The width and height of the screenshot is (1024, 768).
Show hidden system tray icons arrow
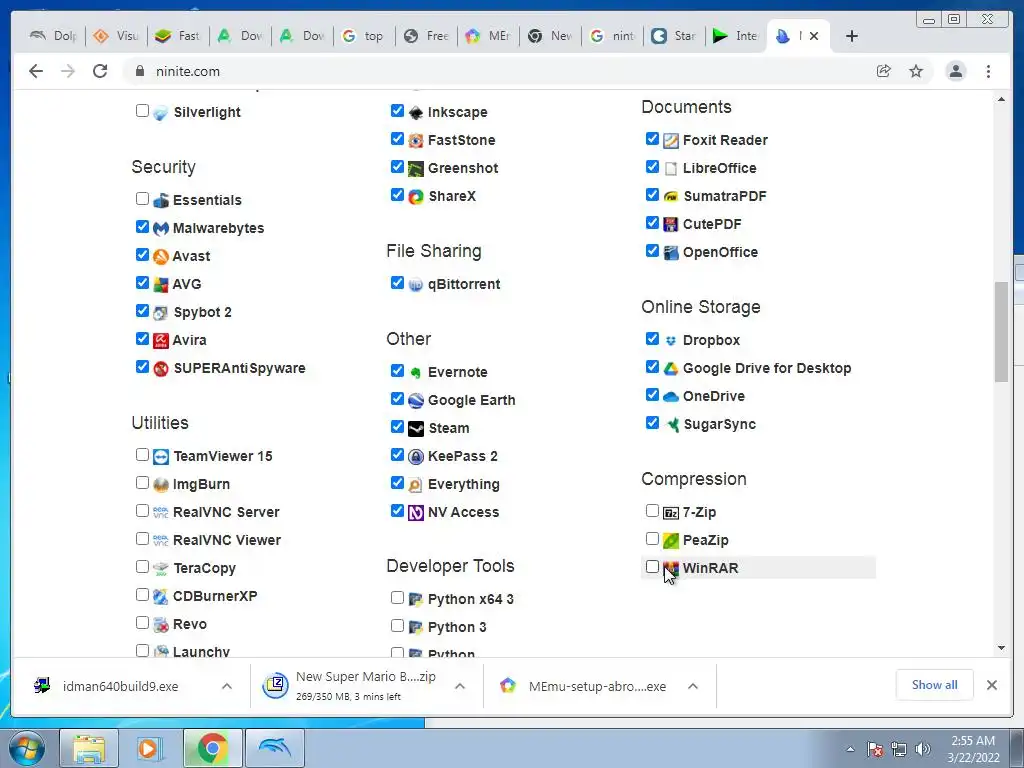(x=850, y=749)
